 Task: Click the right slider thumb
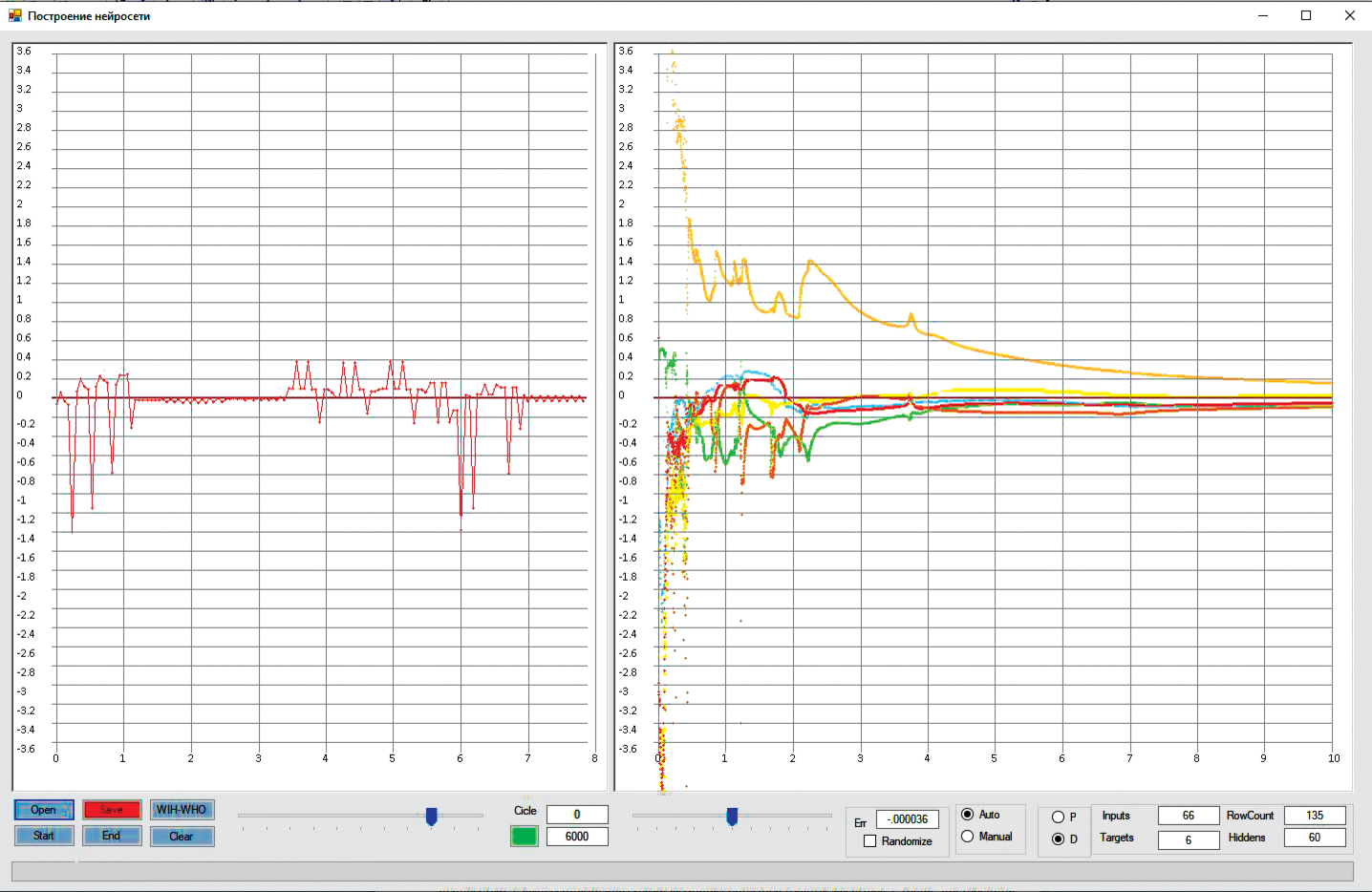coord(732,817)
